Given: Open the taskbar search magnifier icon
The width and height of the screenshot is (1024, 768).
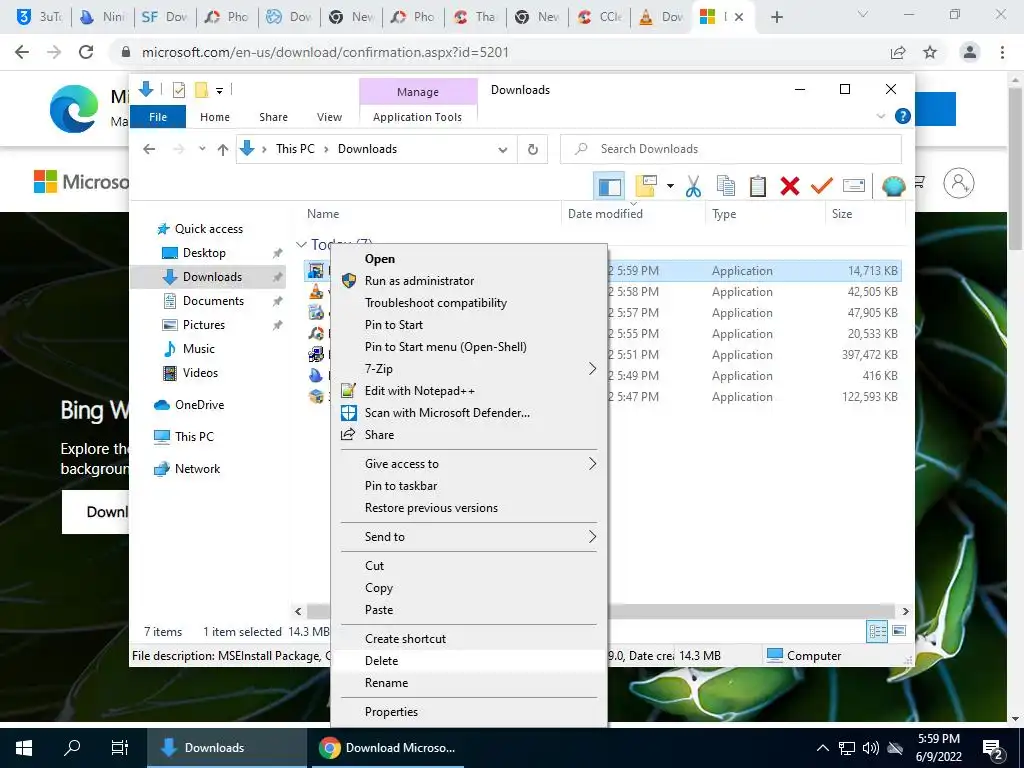Looking at the screenshot, I should click(72, 748).
